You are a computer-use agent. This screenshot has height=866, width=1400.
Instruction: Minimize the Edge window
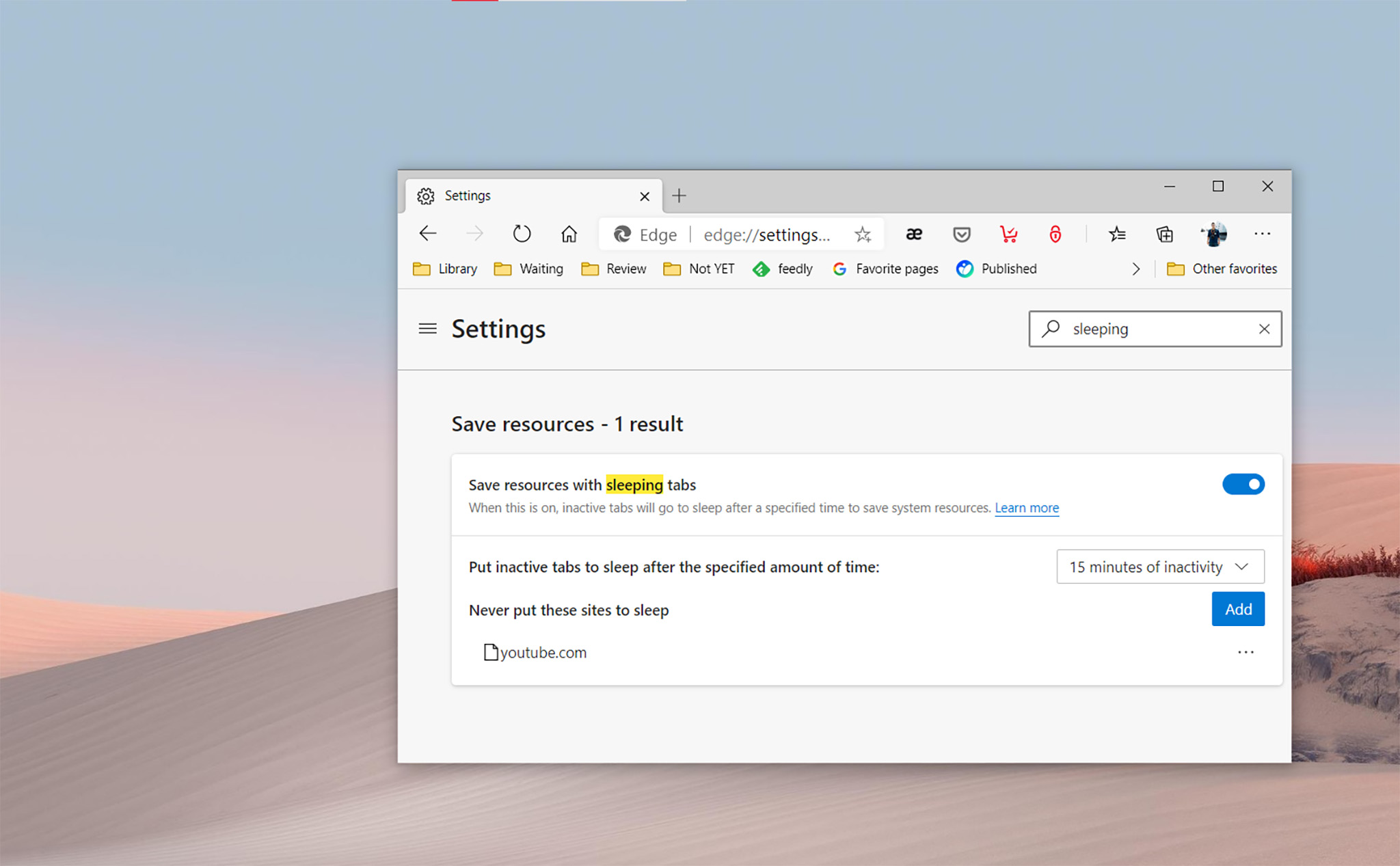pyautogui.click(x=1170, y=186)
